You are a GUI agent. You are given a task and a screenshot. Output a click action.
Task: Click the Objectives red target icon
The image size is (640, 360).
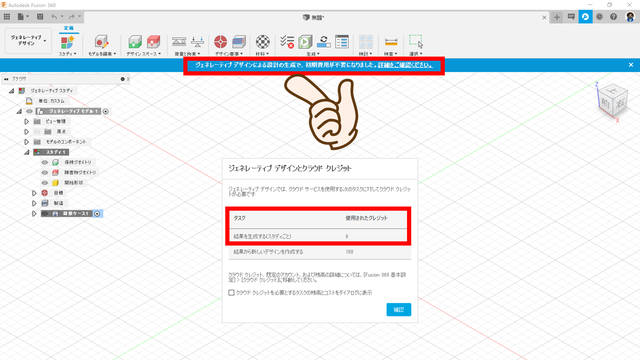coord(220,42)
